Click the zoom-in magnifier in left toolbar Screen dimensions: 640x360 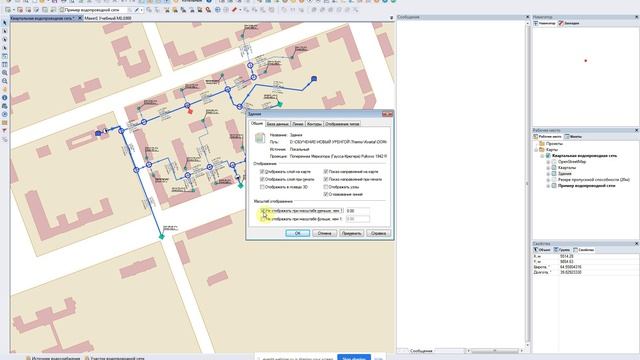pyautogui.click(x=5, y=73)
